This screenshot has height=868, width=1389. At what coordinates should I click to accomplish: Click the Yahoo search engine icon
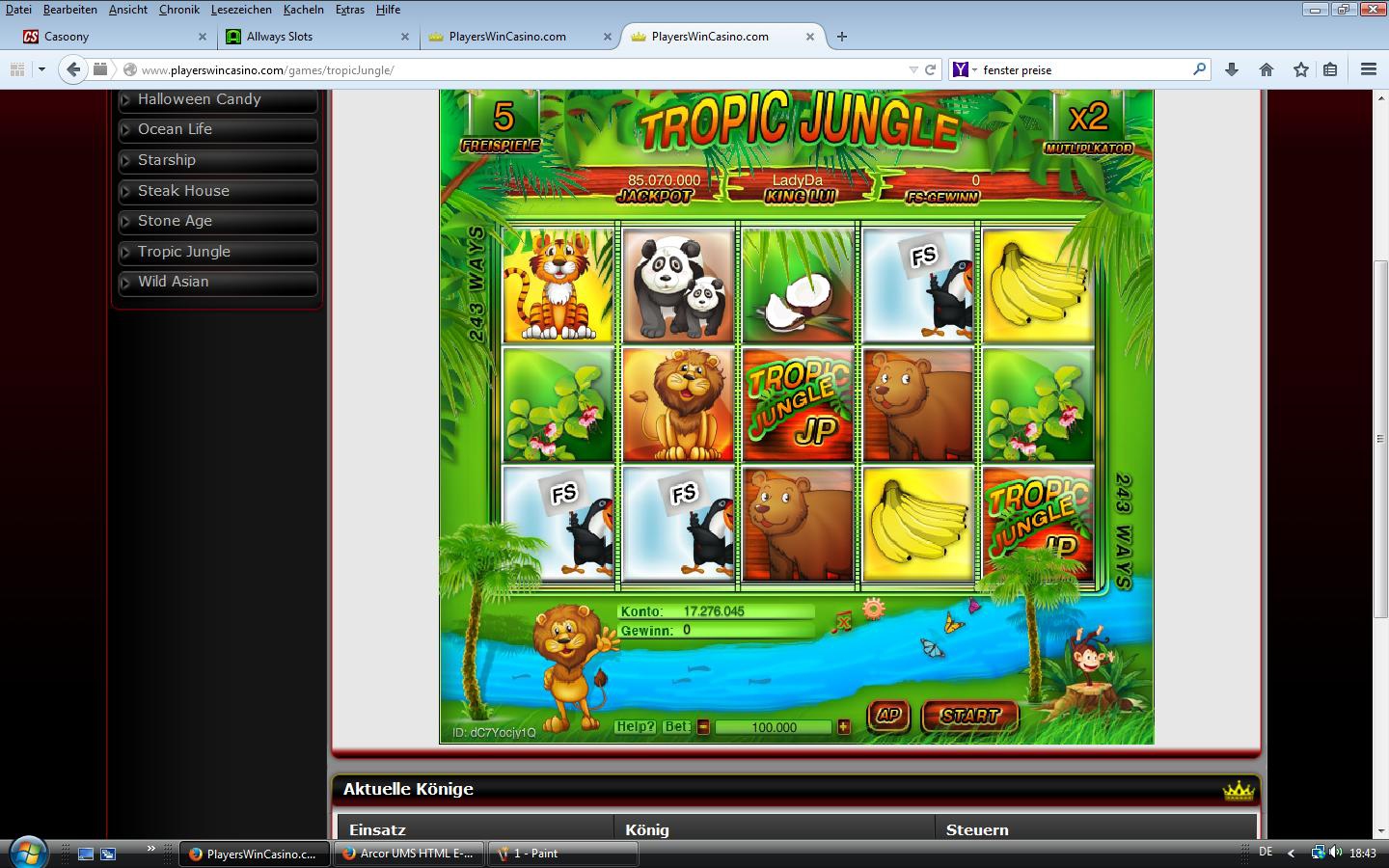(x=961, y=69)
